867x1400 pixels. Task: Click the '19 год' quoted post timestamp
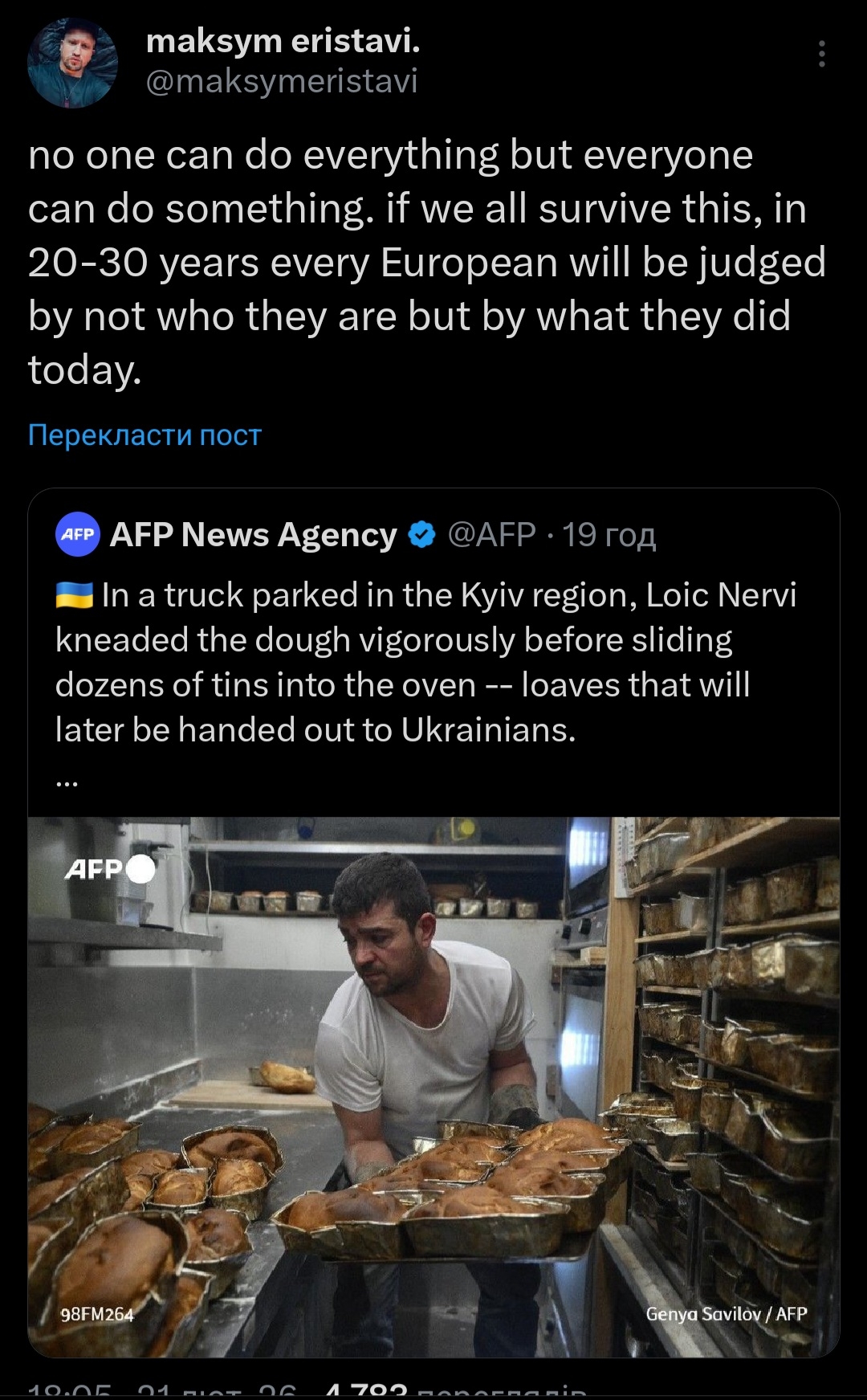[x=609, y=535]
